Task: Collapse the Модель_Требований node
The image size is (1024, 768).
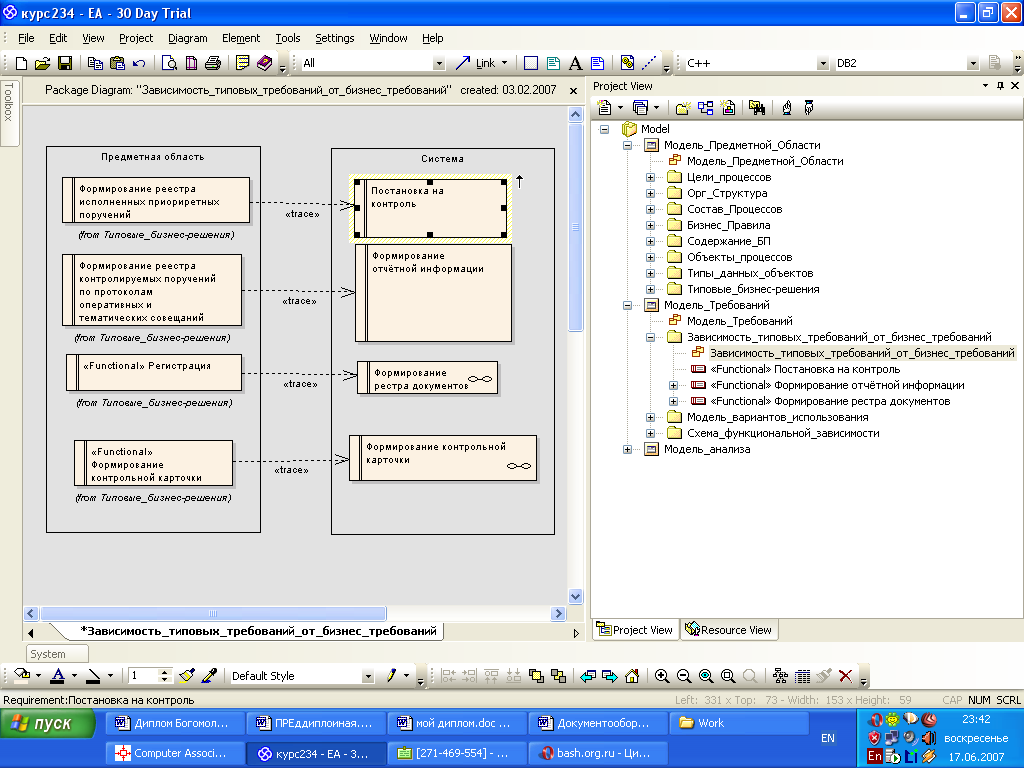Action: coord(627,305)
